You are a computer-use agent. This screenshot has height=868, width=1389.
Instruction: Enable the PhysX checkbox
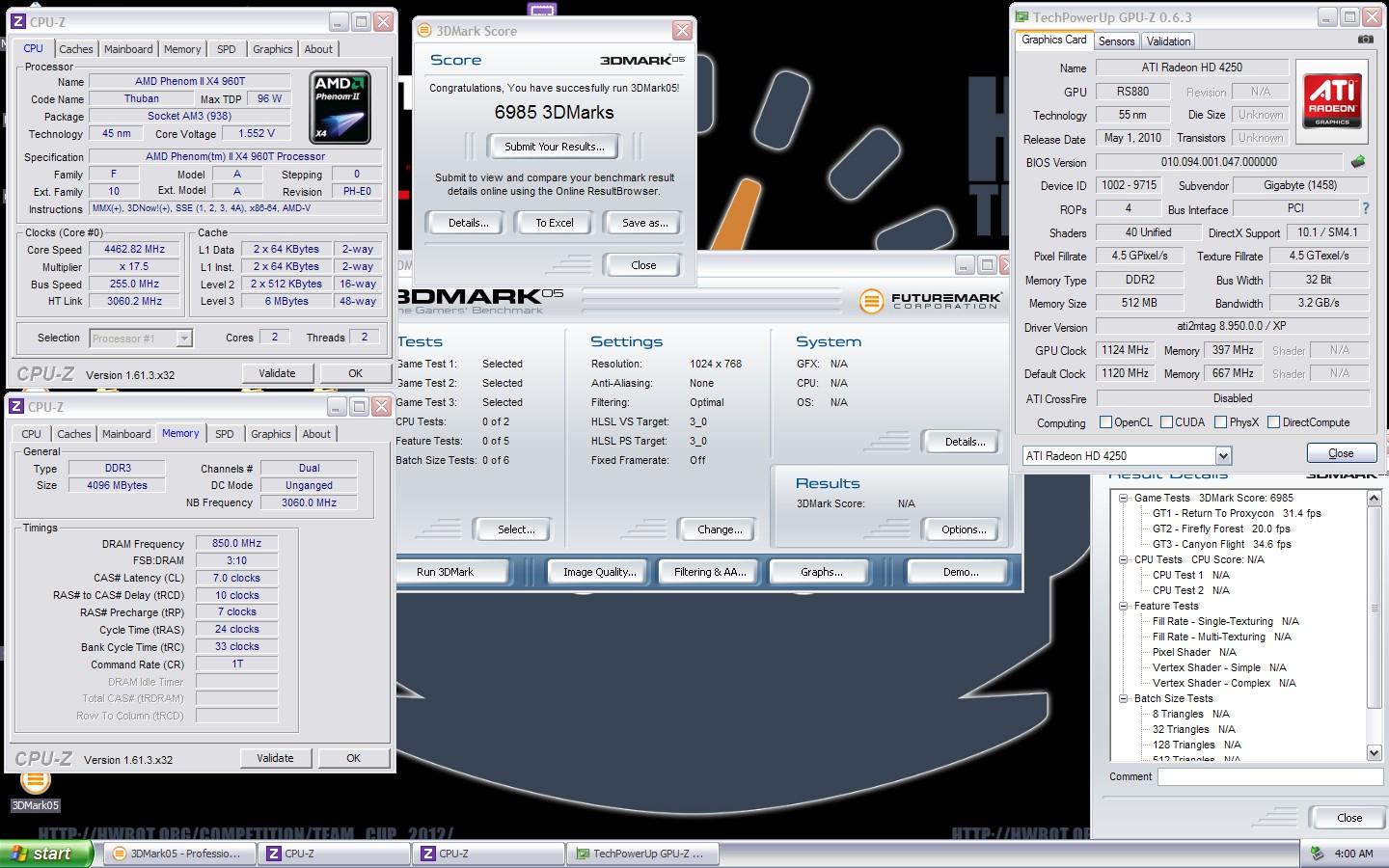(x=1221, y=422)
